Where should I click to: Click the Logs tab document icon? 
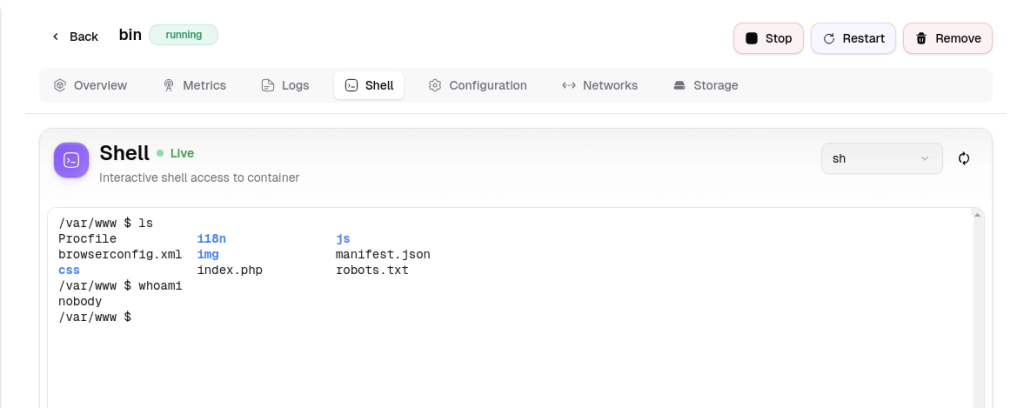click(x=268, y=86)
